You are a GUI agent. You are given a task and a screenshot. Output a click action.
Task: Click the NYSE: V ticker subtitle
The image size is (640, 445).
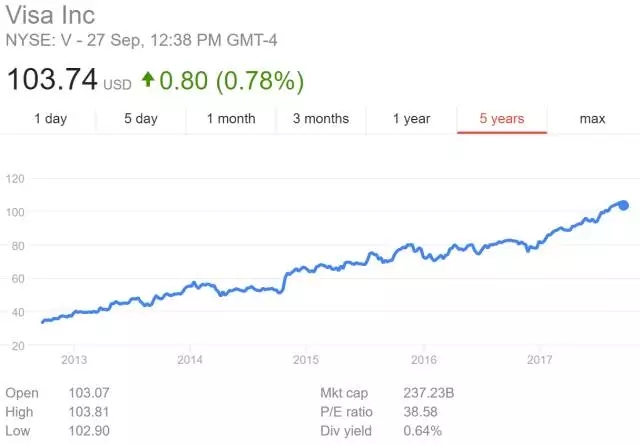point(141,40)
